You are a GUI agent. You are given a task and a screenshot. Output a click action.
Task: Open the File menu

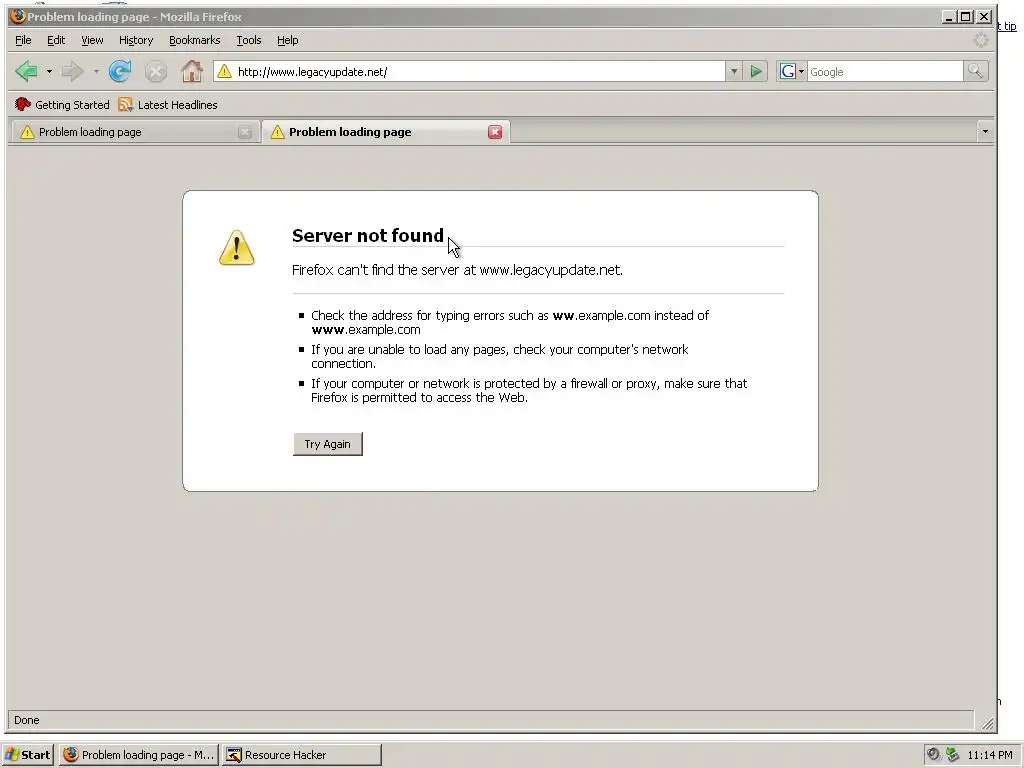[x=23, y=40]
